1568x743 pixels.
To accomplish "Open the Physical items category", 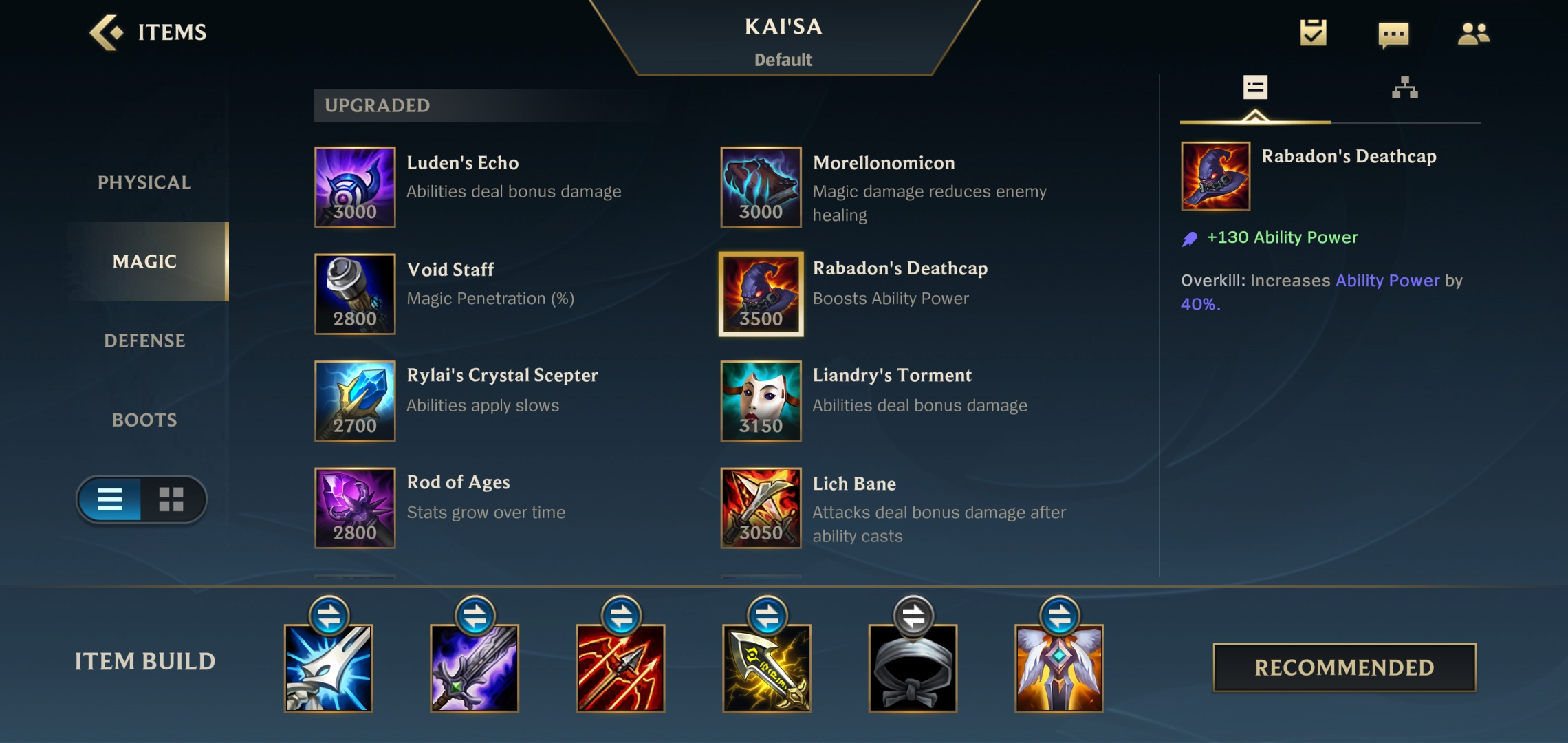I will pos(144,182).
